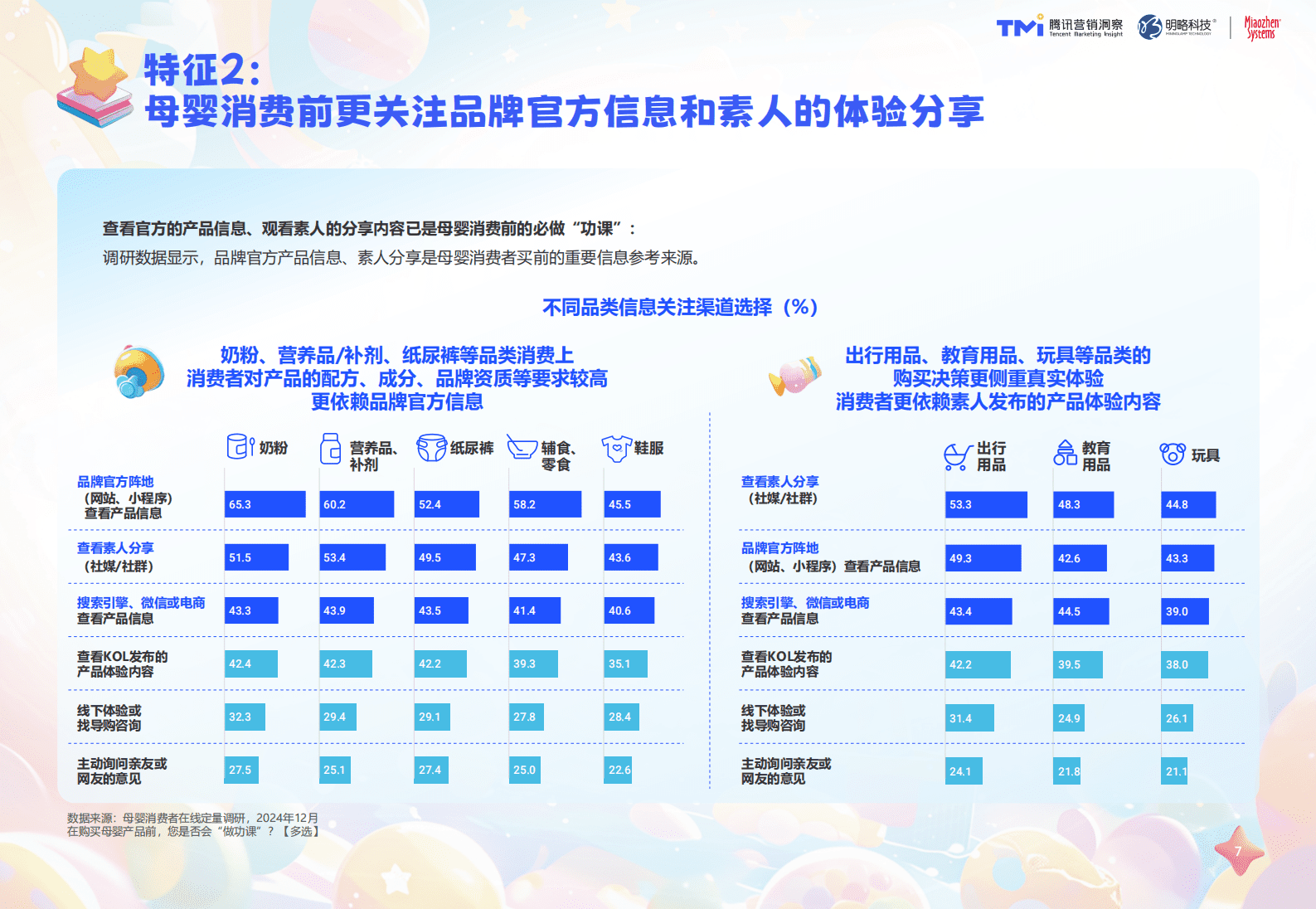Click the 特征2 heading text
1316x909 pixels.
pos(203,70)
